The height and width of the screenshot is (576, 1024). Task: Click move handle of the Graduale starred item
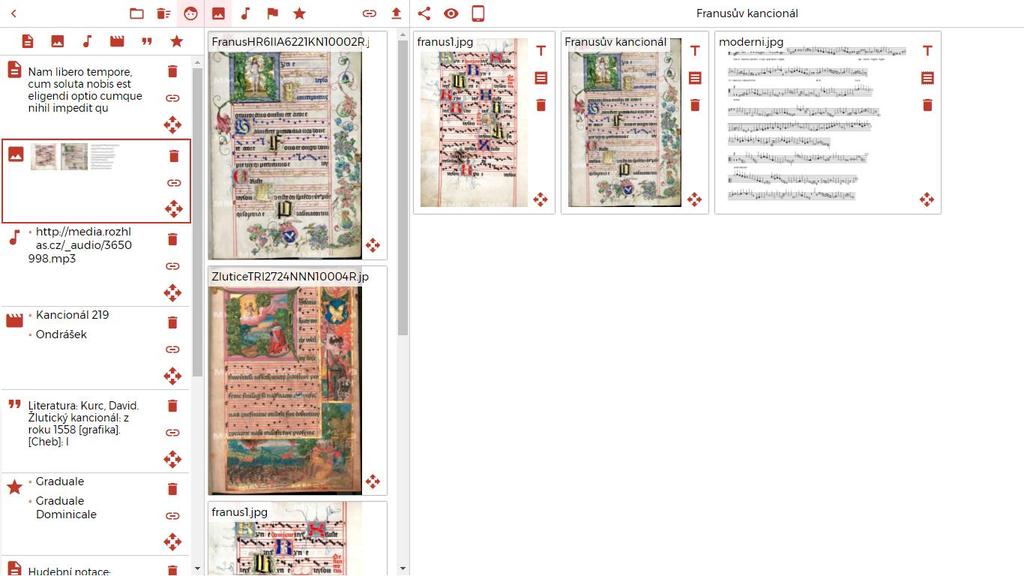click(x=172, y=542)
